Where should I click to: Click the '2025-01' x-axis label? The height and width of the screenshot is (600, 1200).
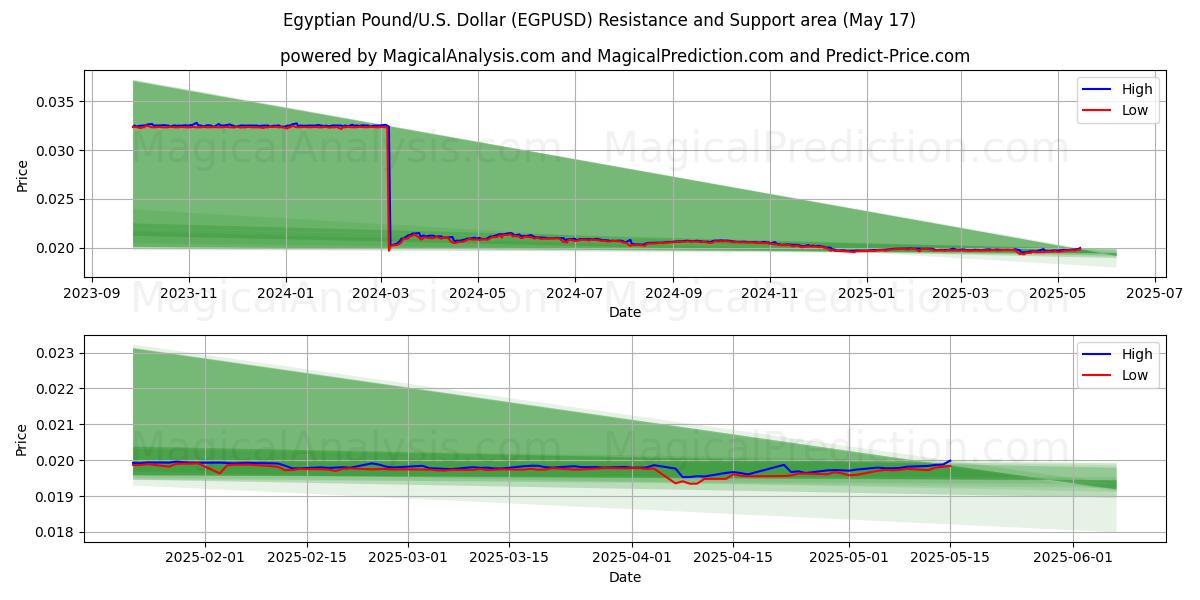[865, 294]
